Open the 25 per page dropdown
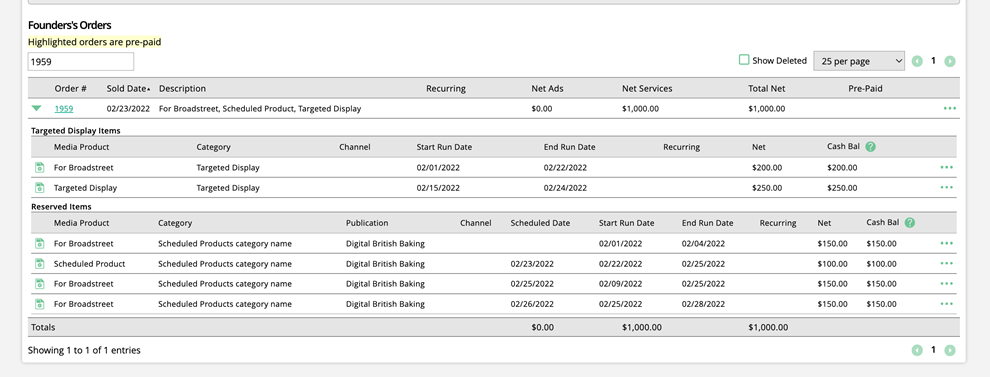The height and width of the screenshot is (377, 990). point(859,61)
